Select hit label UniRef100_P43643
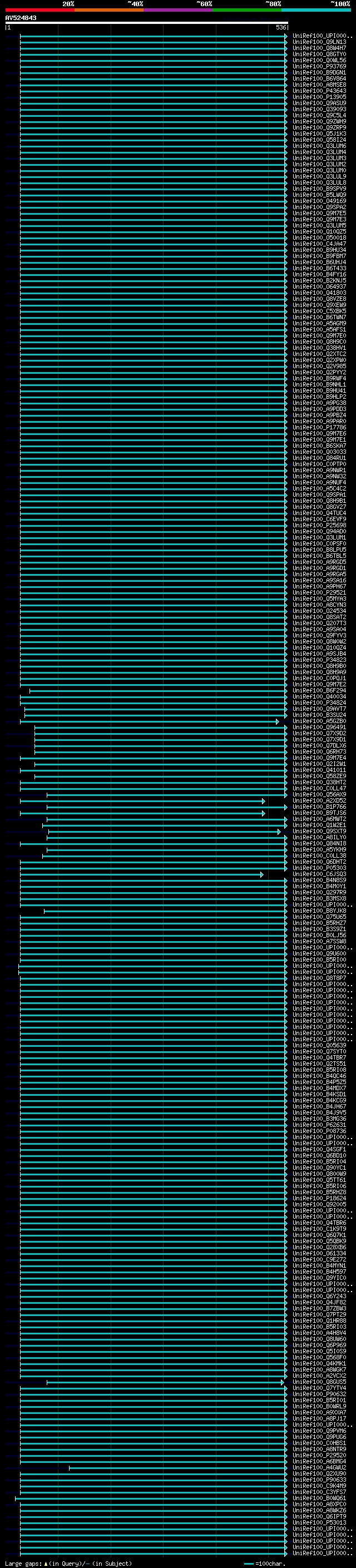 pyautogui.click(x=319, y=91)
